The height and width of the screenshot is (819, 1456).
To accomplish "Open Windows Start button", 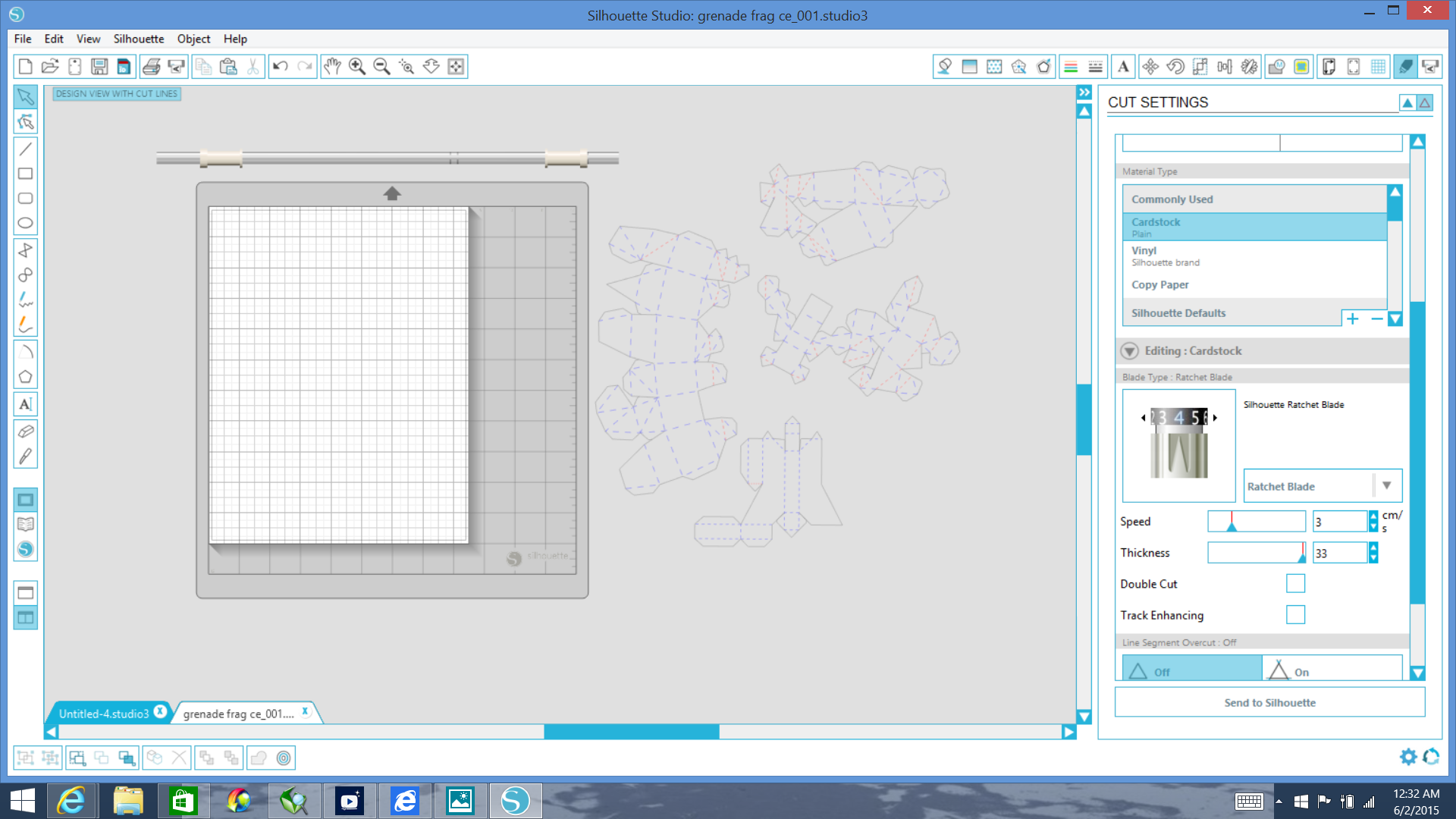I will pyautogui.click(x=23, y=801).
